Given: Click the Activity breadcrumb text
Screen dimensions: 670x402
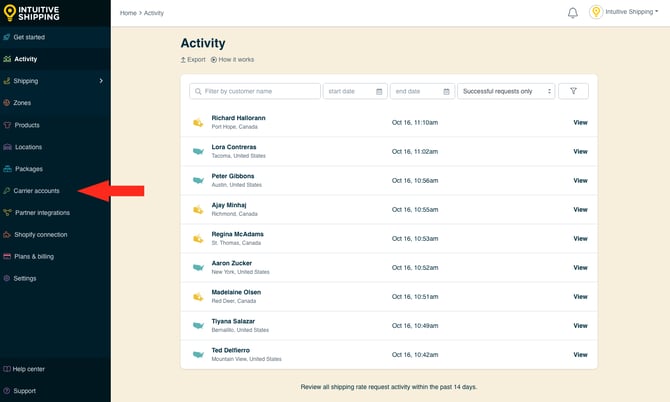Looking at the screenshot, I should (x=154, y=13).
